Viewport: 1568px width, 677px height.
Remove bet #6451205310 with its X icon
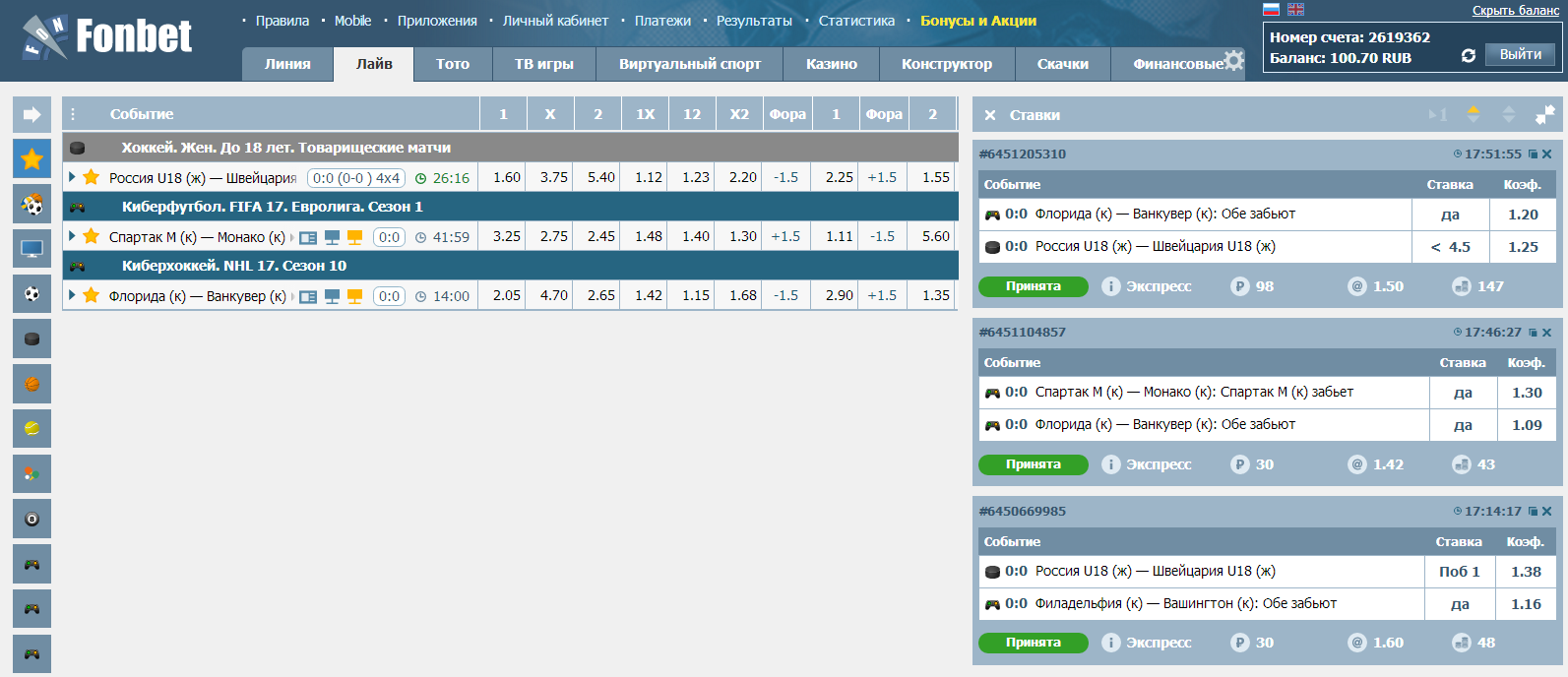[x=1547, y=154]
